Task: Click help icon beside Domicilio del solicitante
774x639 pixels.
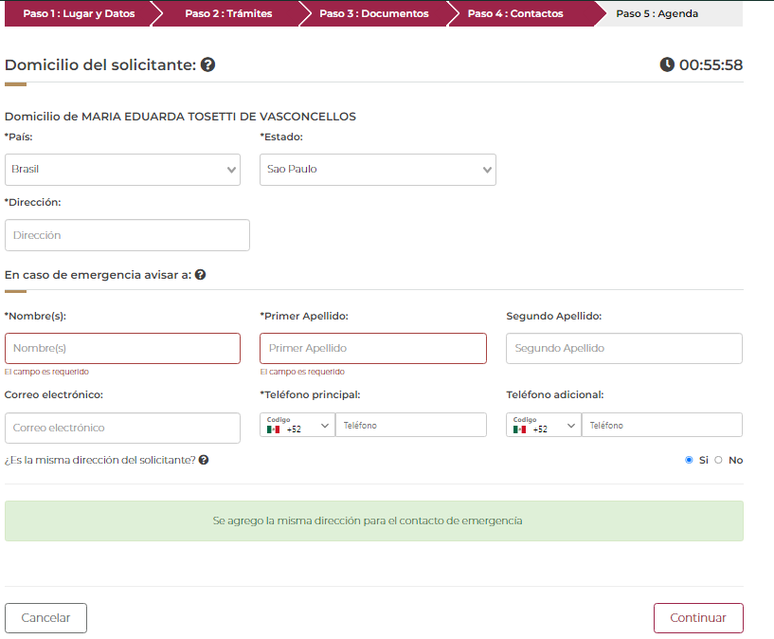Action: [208, 65]
